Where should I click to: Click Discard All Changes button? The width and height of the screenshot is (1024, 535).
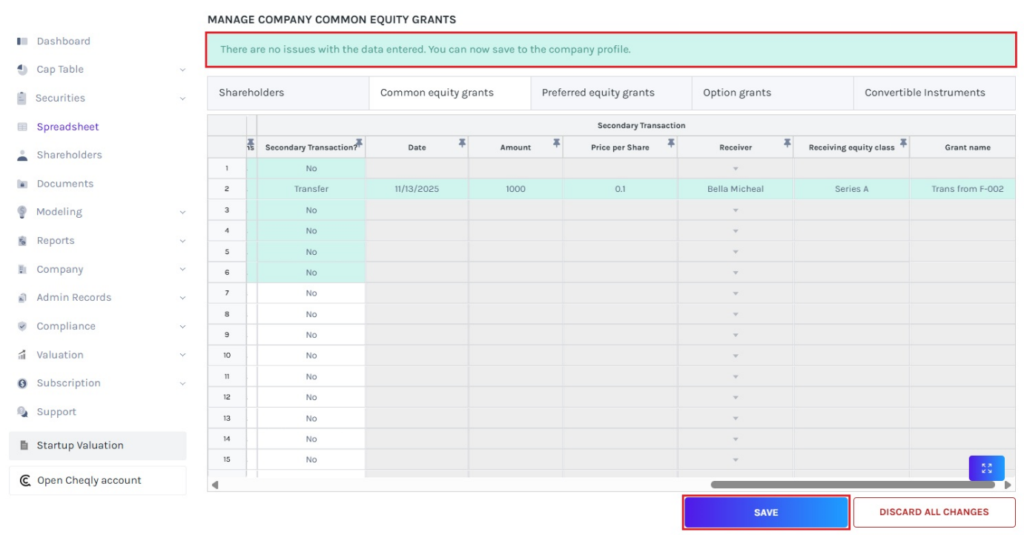pyautogui.click(x=933, y=512)
